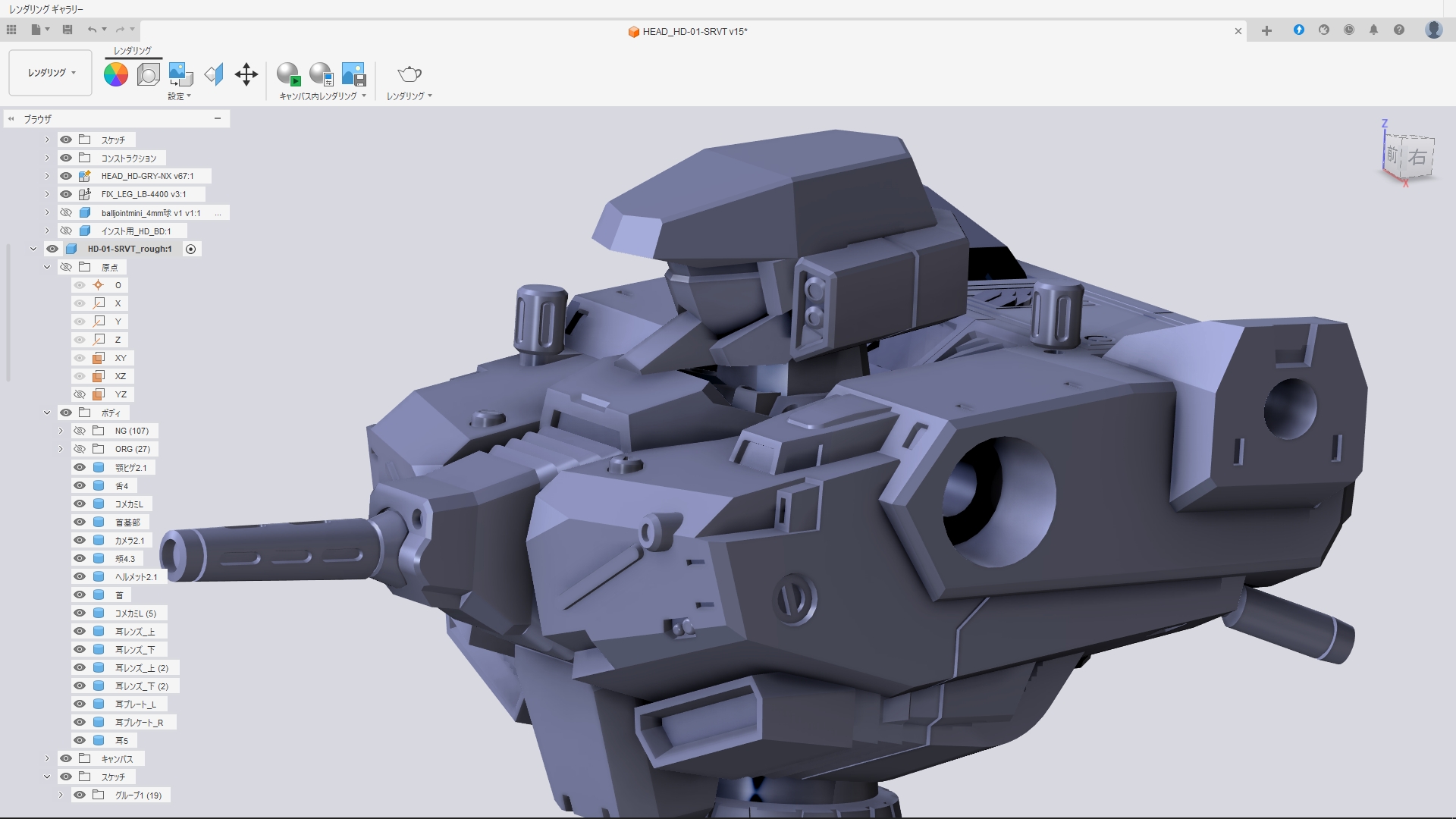
Task: Hide the ヘルメット2.1 body
Action: 80,576
